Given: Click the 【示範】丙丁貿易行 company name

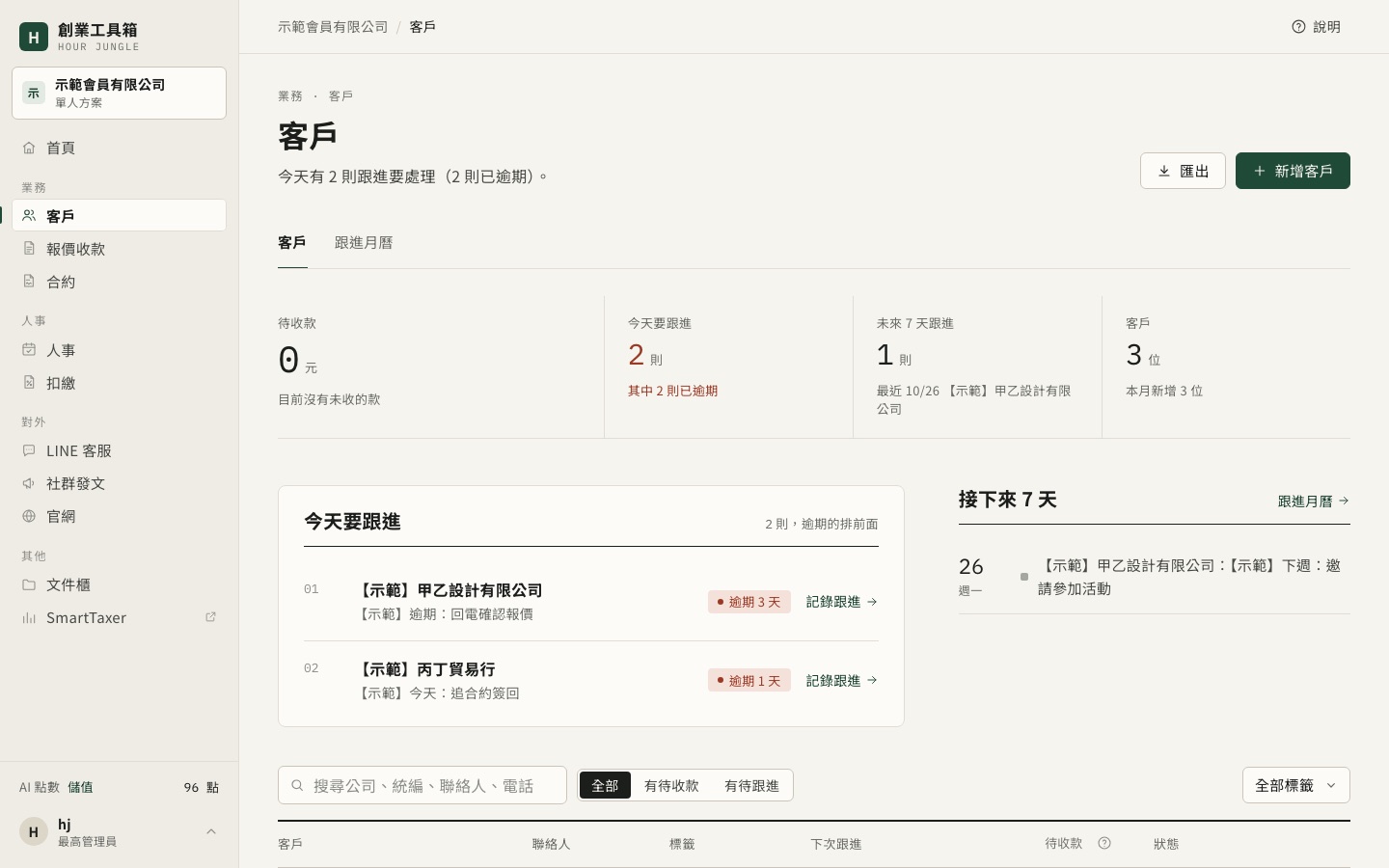Looking at the screenshot, I should (x=425, y=669).
